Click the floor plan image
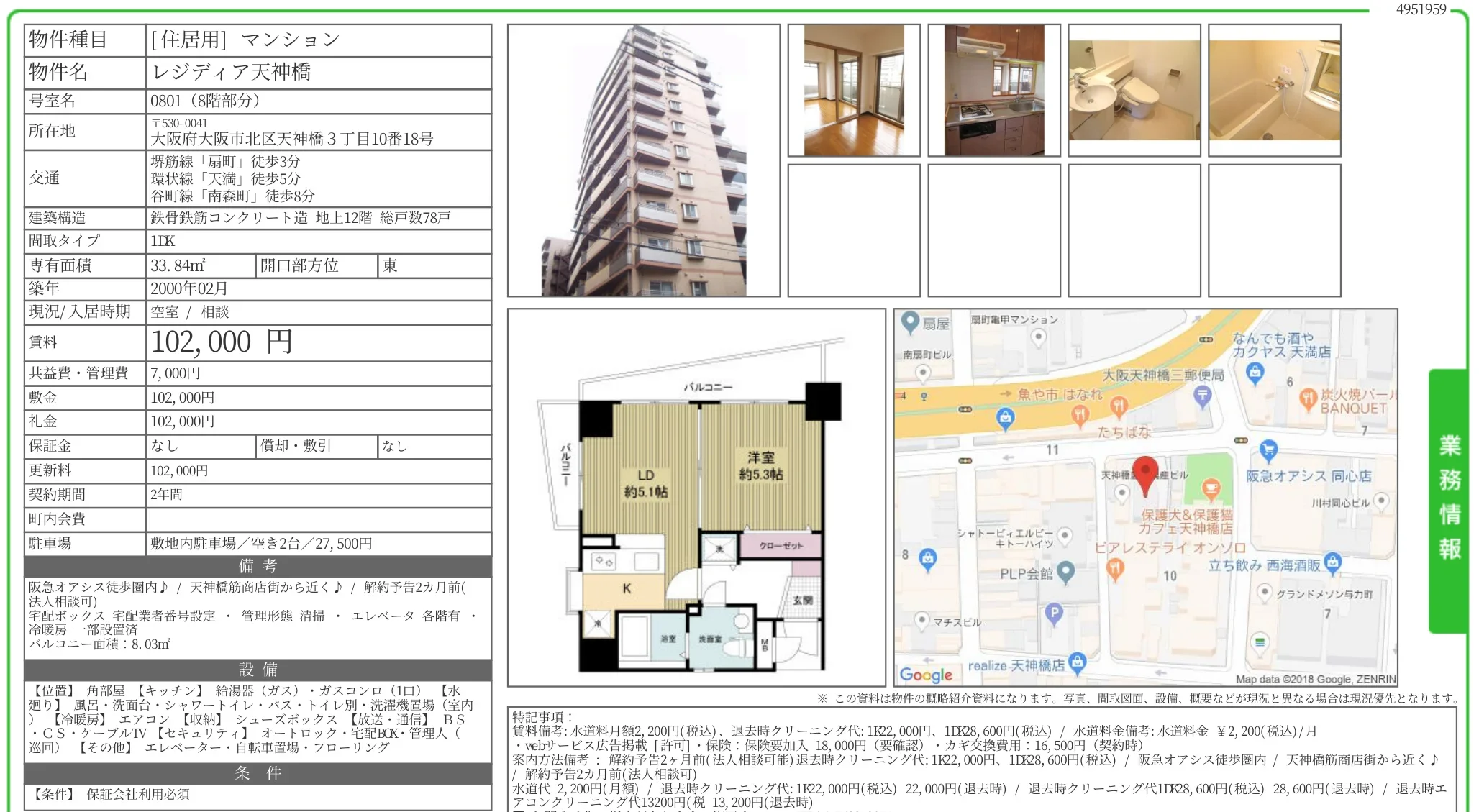Image resolution: width=1479 pixels, height=812 pixels. [x=696, y=498]
